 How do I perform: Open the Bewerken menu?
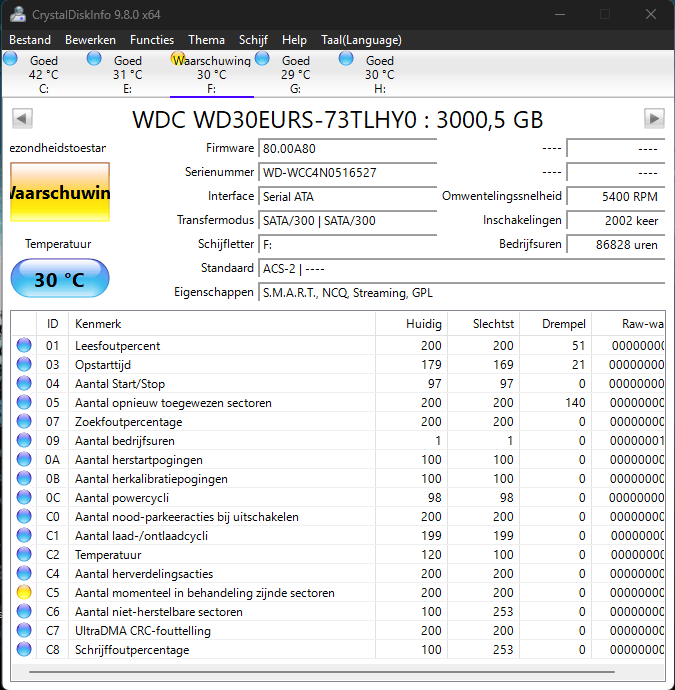click(90, 40)
